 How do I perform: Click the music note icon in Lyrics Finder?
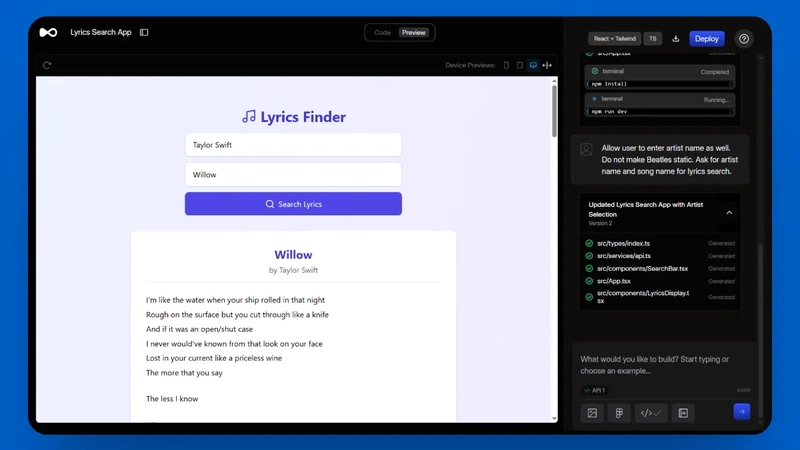(249, 117)
